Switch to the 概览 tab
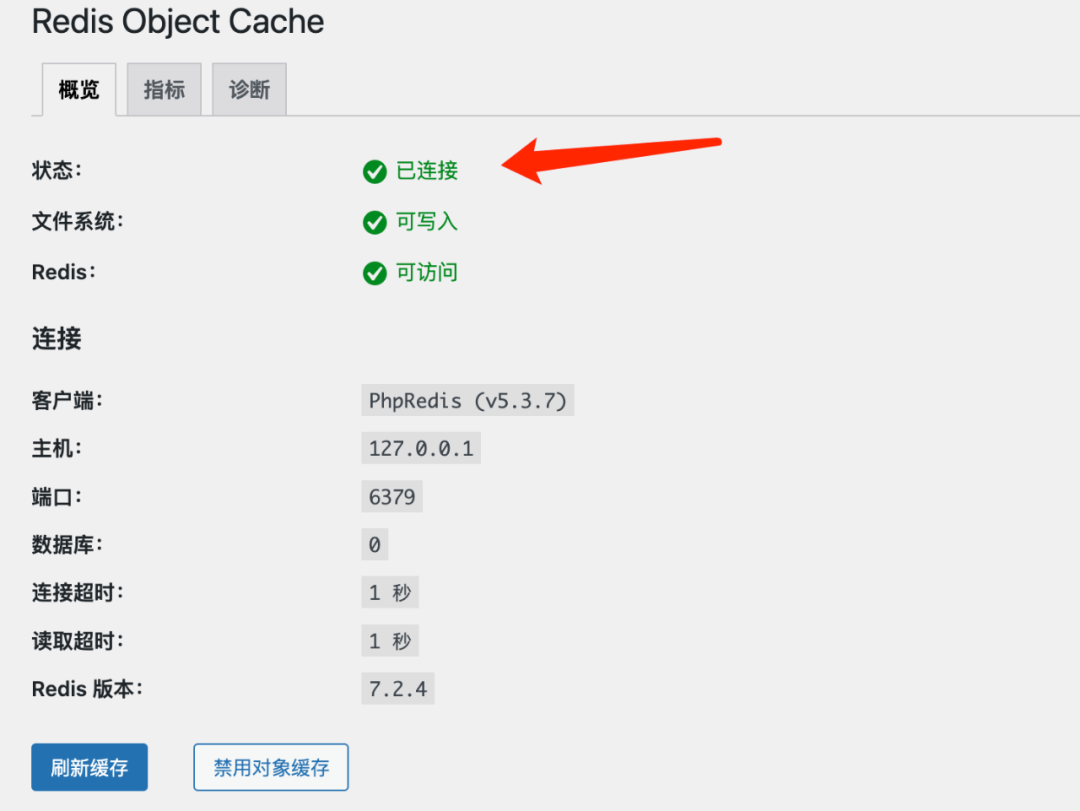1080x811 pixels. coord(79,90)
